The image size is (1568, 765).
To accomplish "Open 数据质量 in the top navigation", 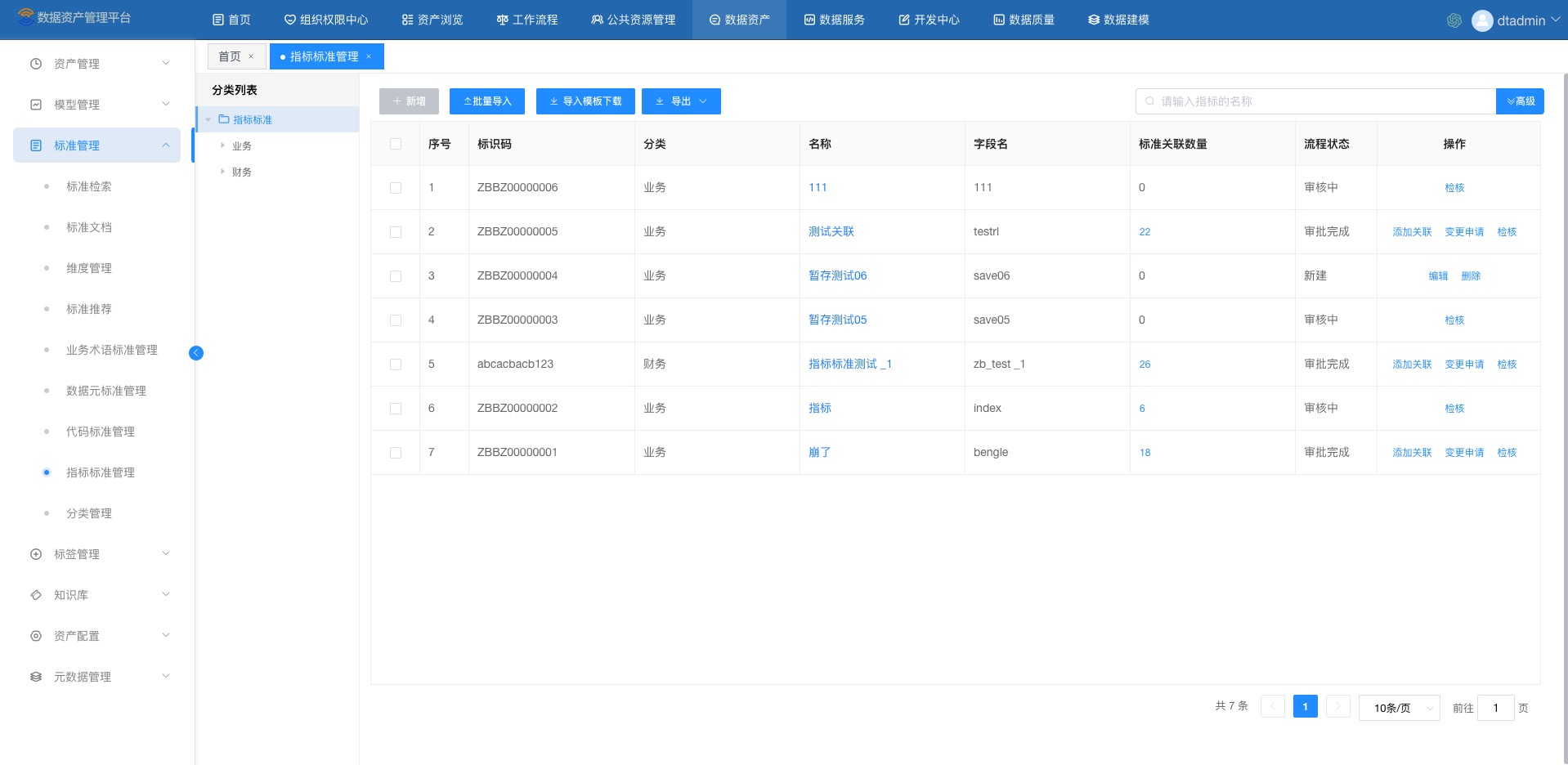I will click(x=1024, y=20).
